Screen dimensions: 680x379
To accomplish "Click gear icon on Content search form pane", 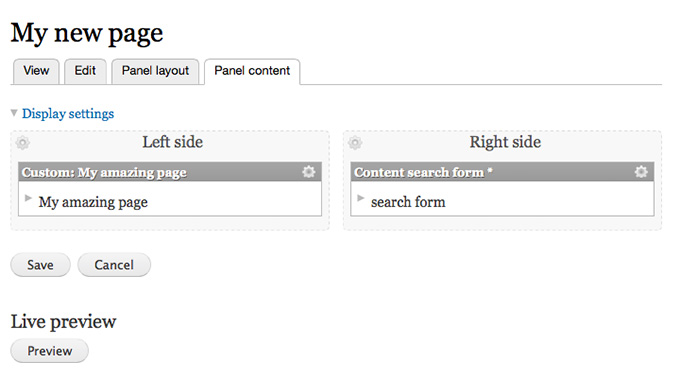I will click(641, 172).
